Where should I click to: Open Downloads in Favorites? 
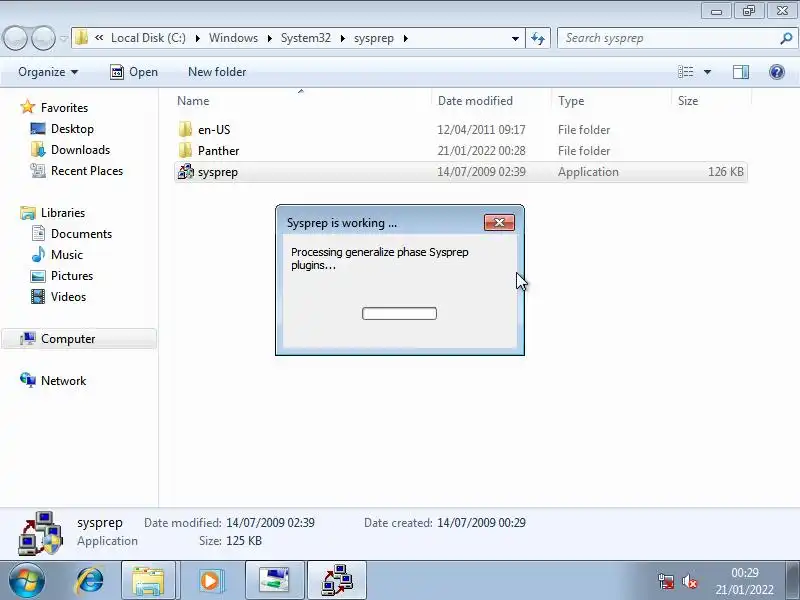(x=80, y=150)
